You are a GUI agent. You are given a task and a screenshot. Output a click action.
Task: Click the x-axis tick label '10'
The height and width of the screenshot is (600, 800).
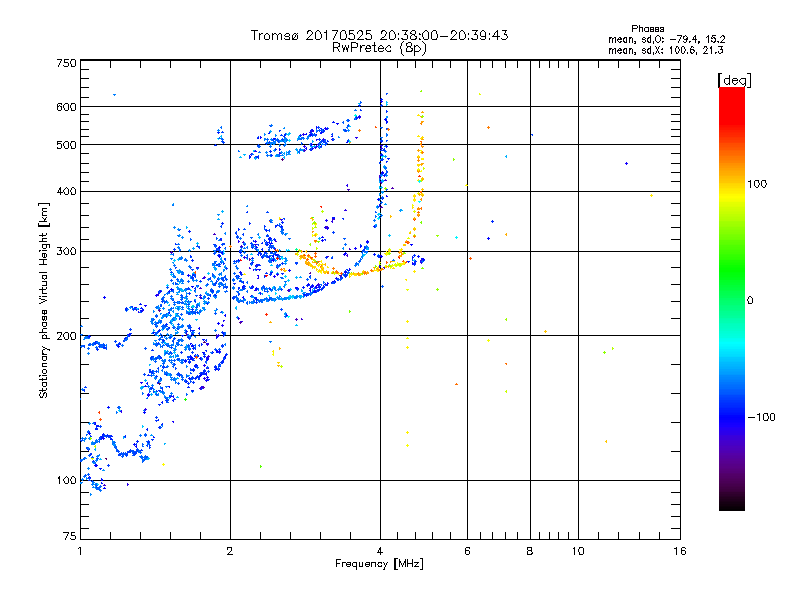click(578, 551)
